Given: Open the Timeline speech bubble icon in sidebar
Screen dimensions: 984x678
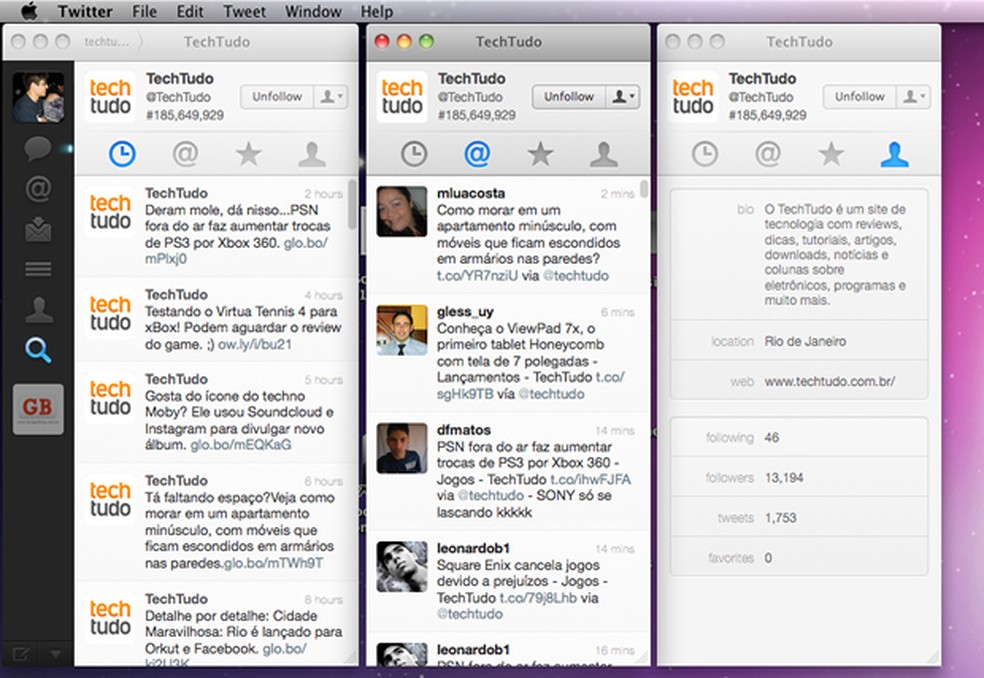Looking at the screenshot, I should click(37, 146).
